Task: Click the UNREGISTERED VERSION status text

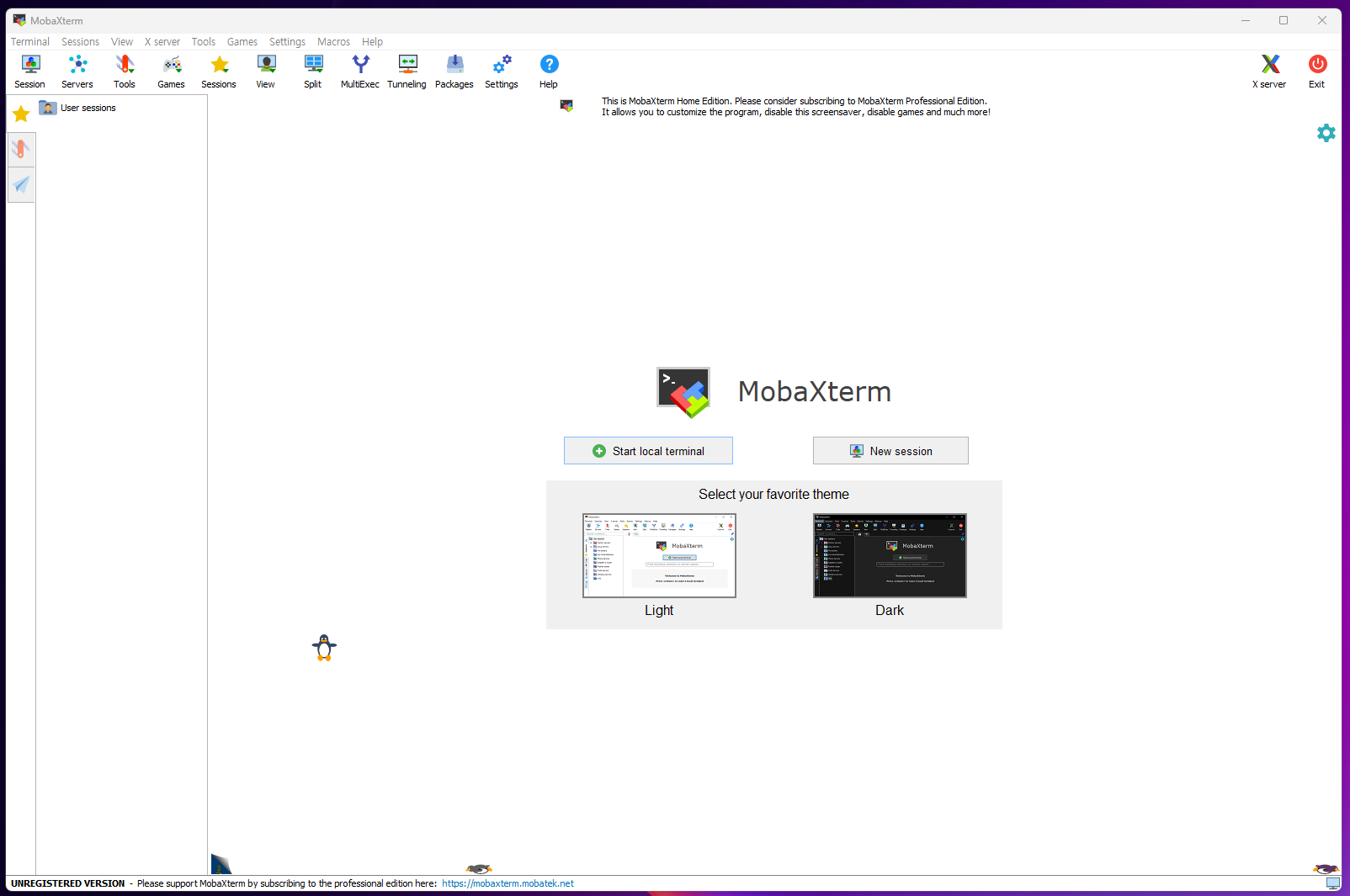Action: pos(68,883)
